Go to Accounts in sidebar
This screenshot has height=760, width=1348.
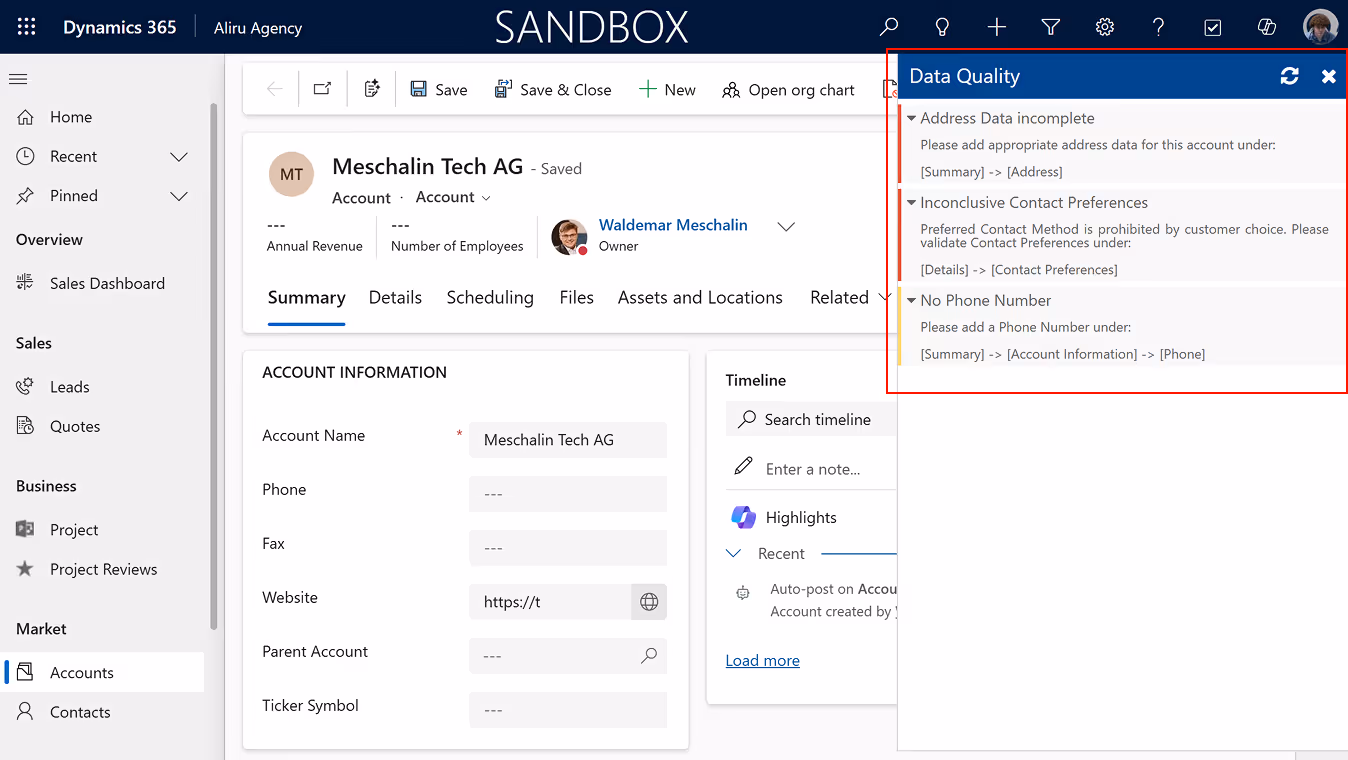(102, 672)
